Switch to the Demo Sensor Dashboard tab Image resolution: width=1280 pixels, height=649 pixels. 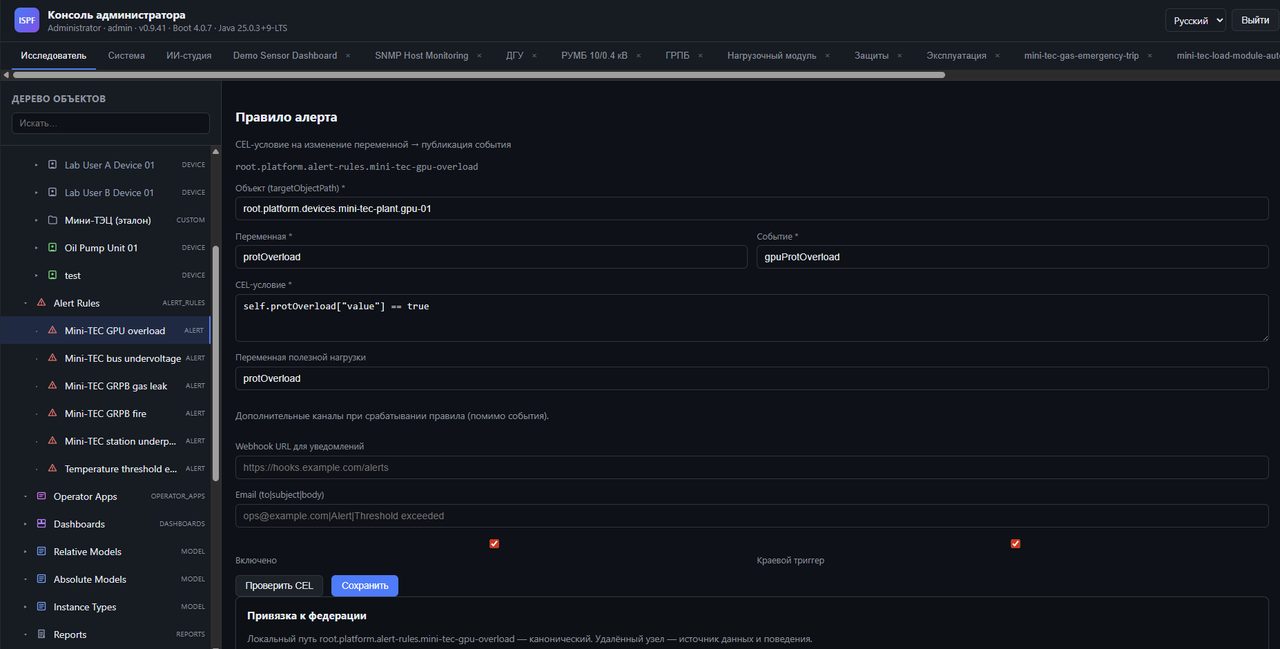(x=285, y=56)
